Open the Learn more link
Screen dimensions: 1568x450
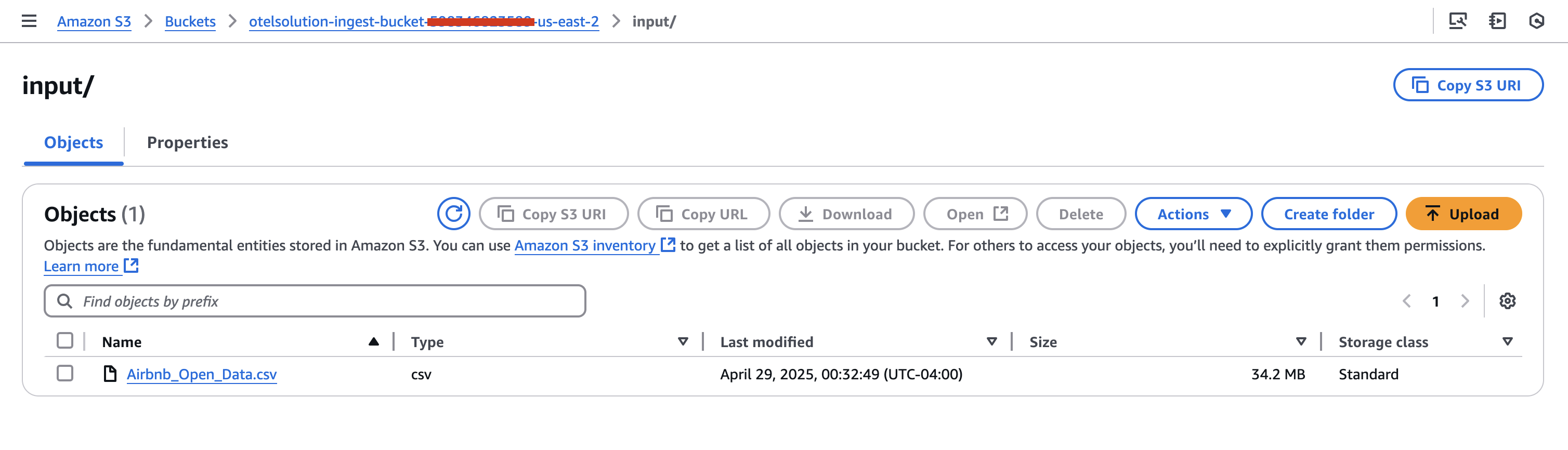[81, 267]
